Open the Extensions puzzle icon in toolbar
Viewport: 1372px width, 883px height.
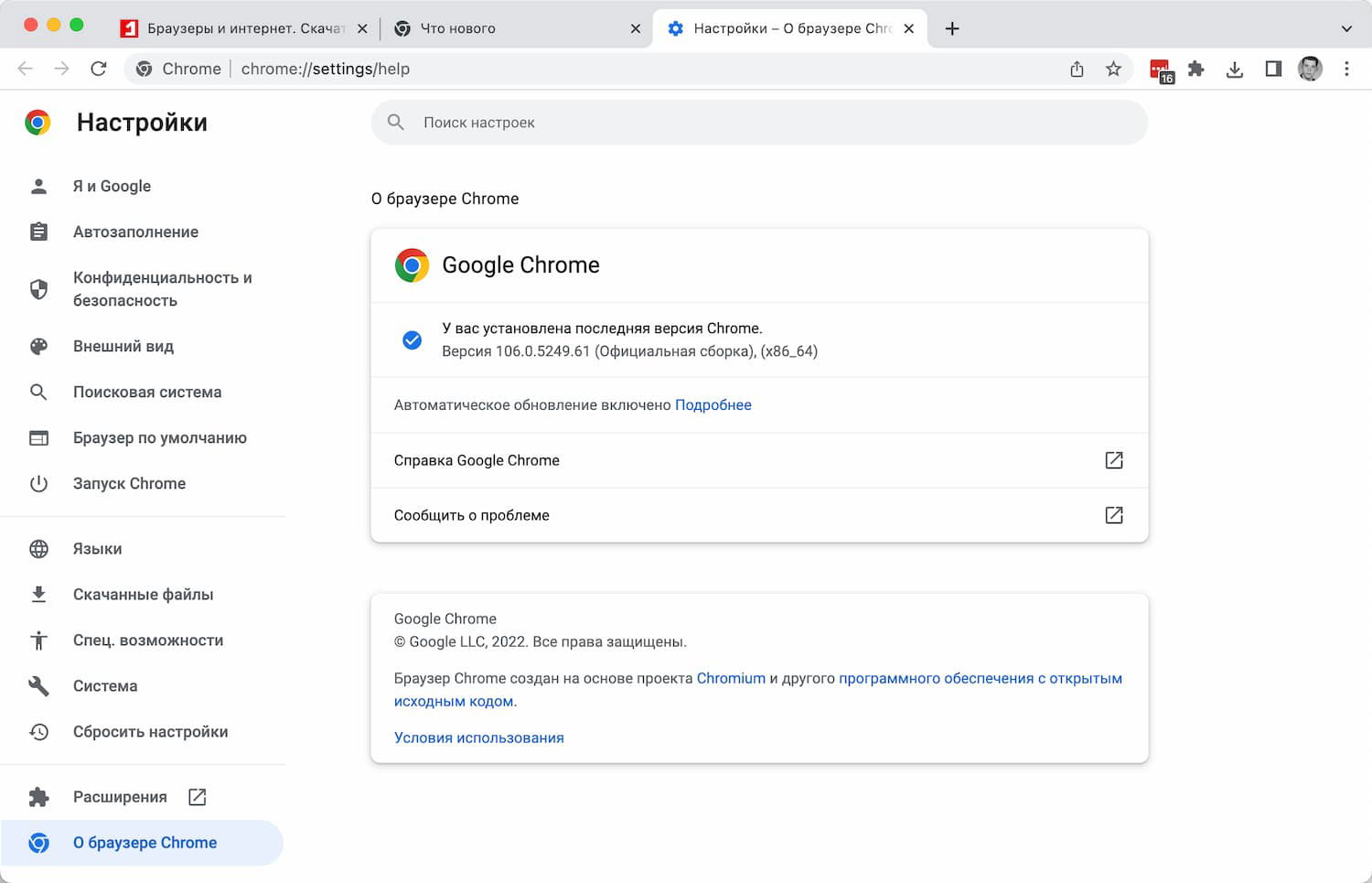[1196, 69]
